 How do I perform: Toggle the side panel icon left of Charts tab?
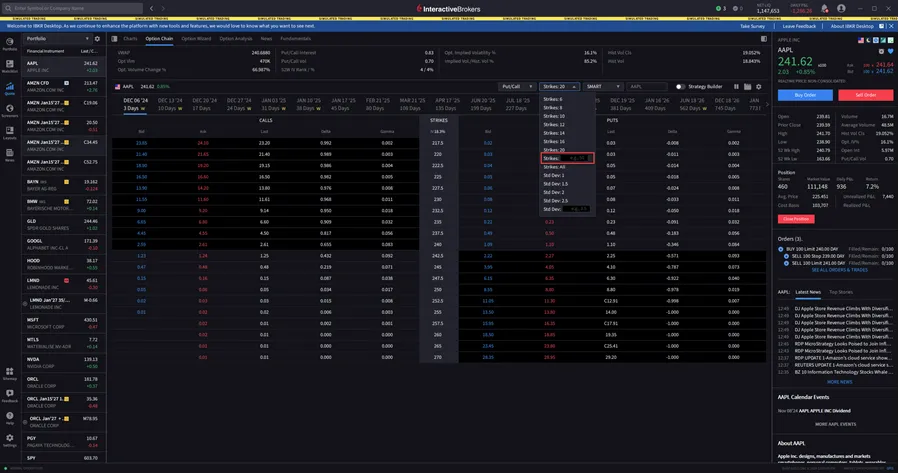tap(114, 38)
